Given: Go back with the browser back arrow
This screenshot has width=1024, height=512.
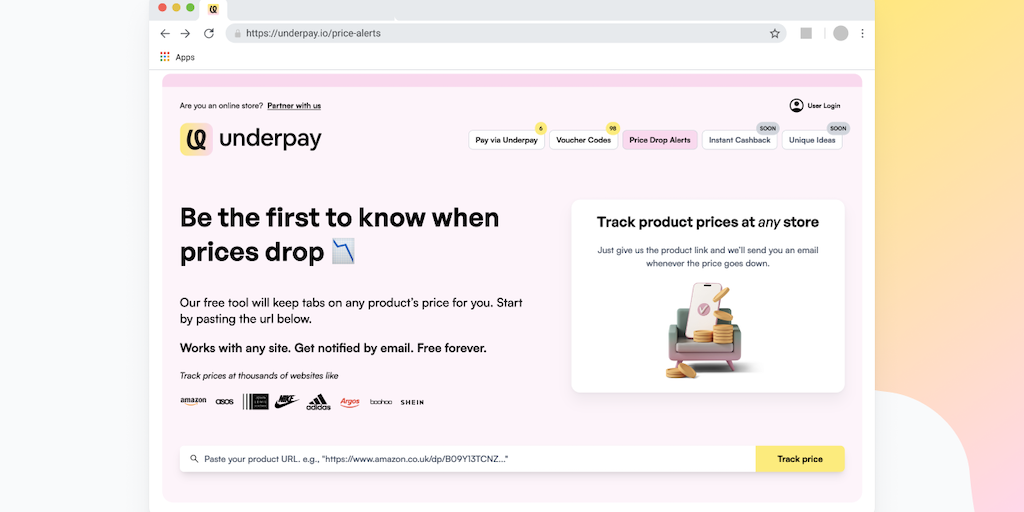Looking at the screenshot, I should 165,33.
